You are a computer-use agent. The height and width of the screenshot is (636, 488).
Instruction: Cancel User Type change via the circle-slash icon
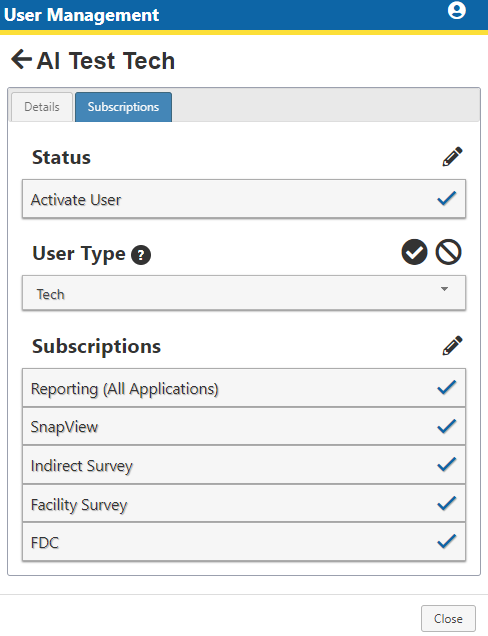[x=448, y=252]
